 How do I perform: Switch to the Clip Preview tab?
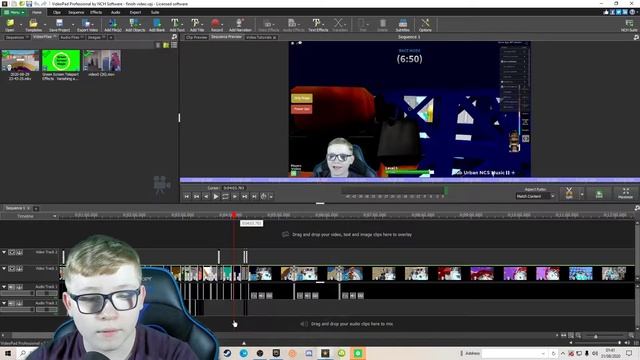pyautogui.click(x=196, y=37)
